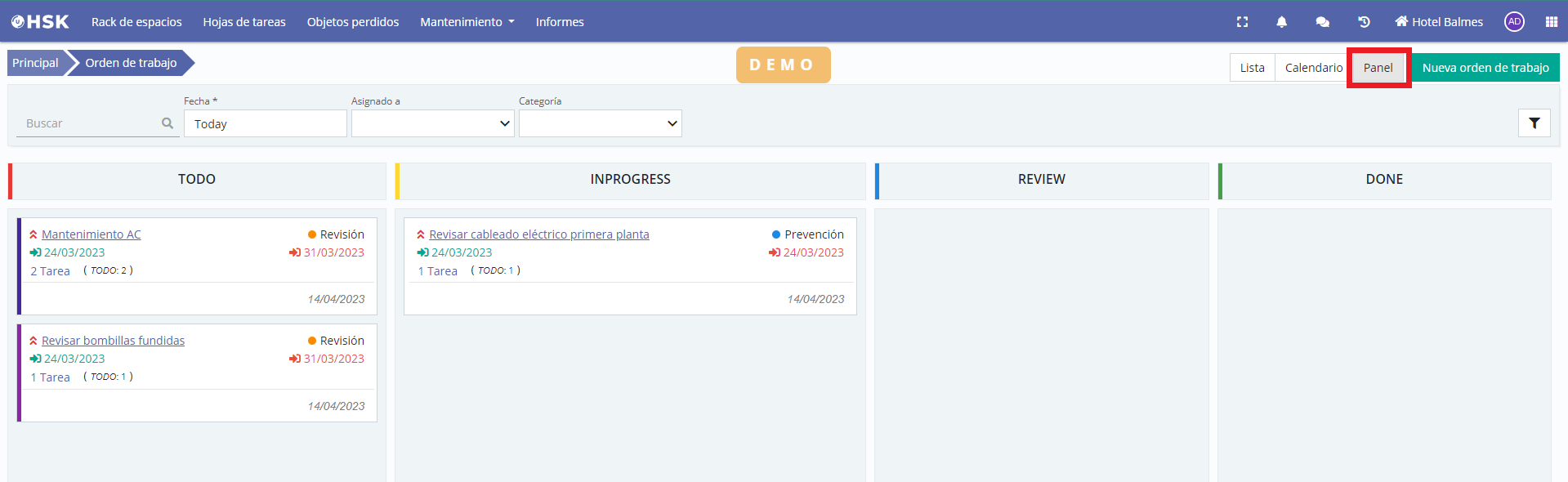Toggle fullscreen mode icon

tap(1242, 22)
